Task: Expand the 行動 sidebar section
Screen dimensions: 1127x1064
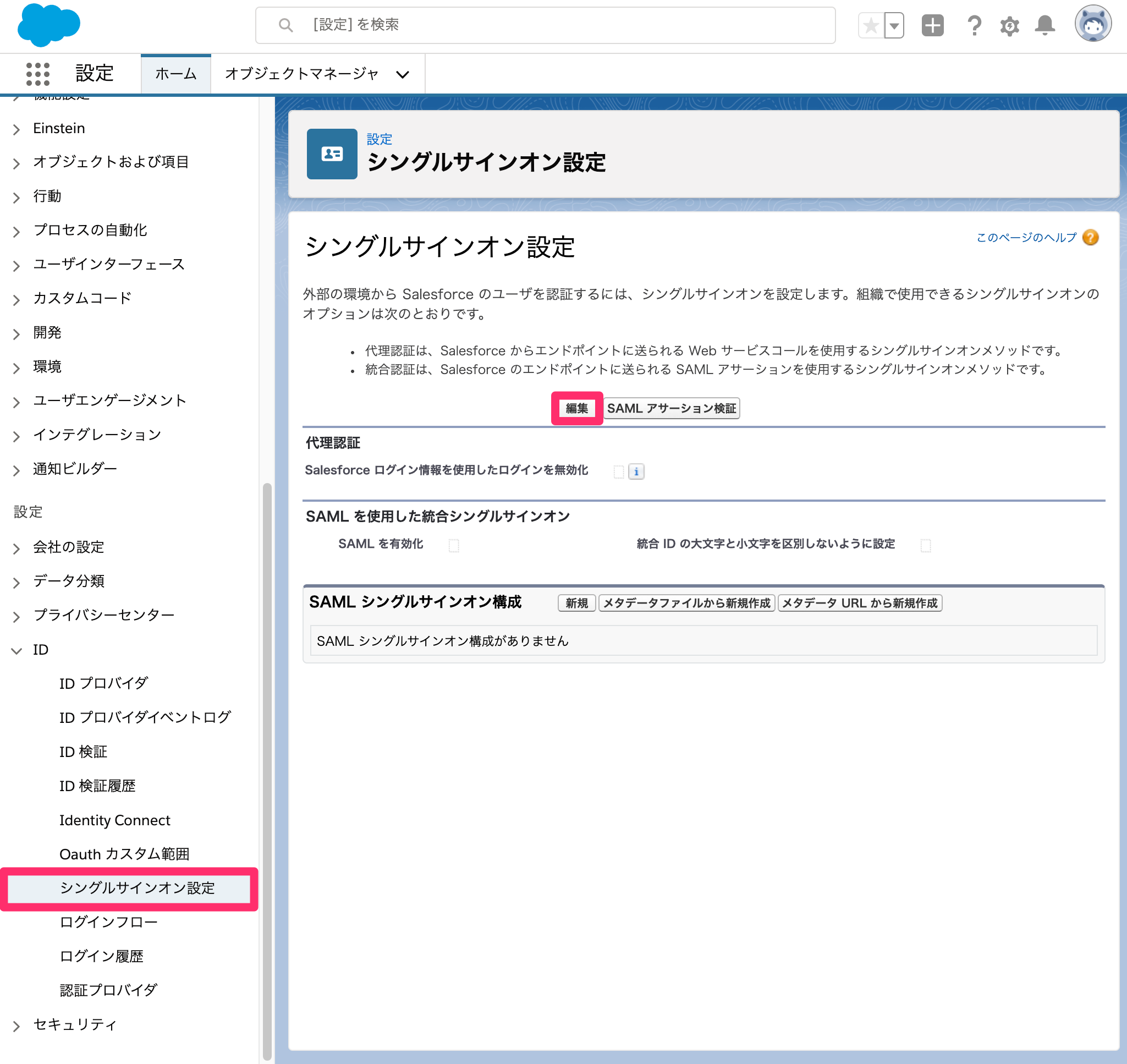Action: (17, 198)
